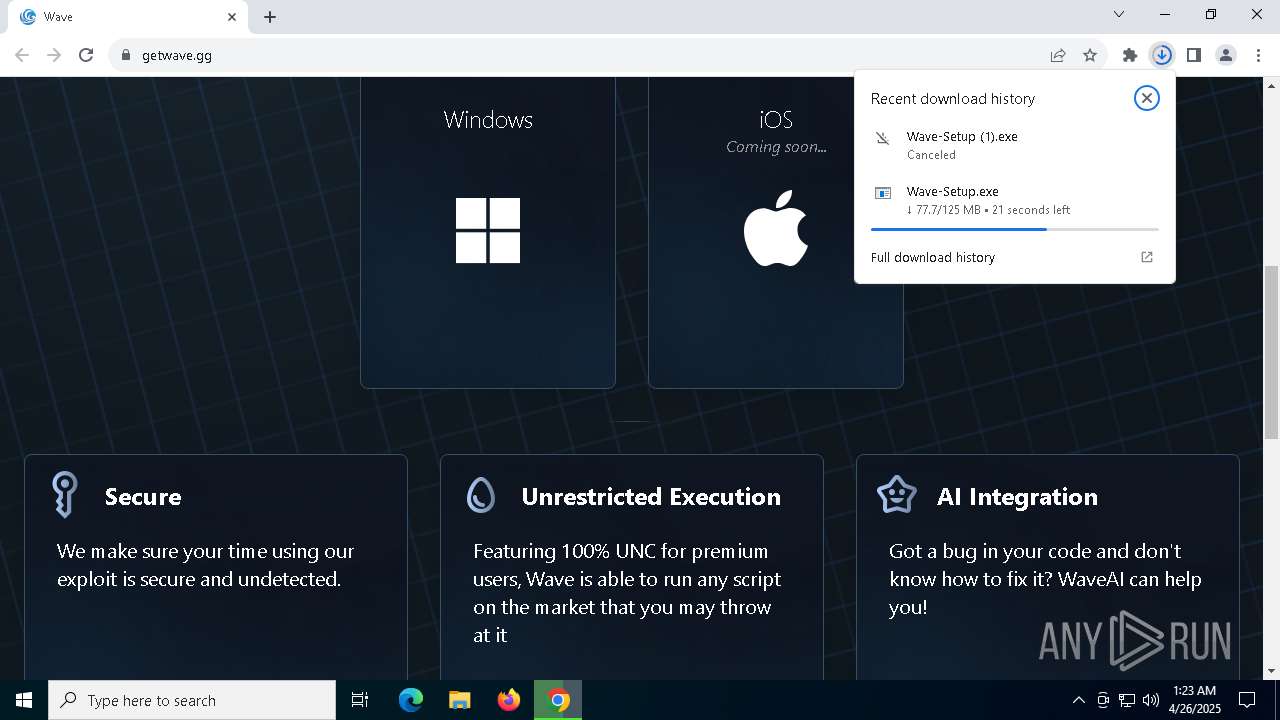Screen dimensions: 1280x720
Task: Click the Secure key icon
Action: [65, 494]
